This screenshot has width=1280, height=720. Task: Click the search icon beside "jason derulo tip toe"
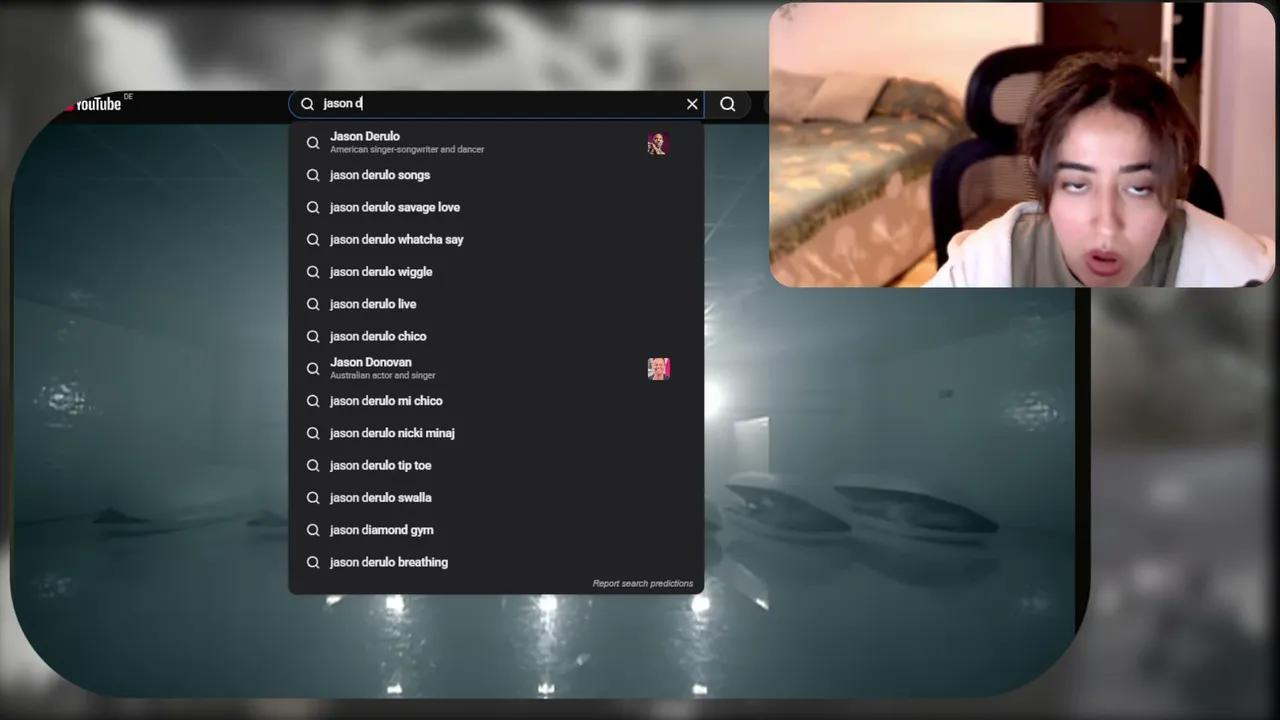[x=313, y=465]
